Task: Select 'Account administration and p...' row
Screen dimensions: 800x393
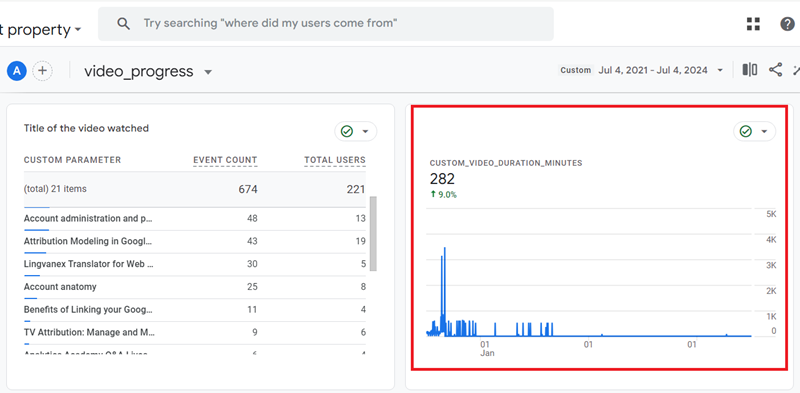Action: point(195,218)
